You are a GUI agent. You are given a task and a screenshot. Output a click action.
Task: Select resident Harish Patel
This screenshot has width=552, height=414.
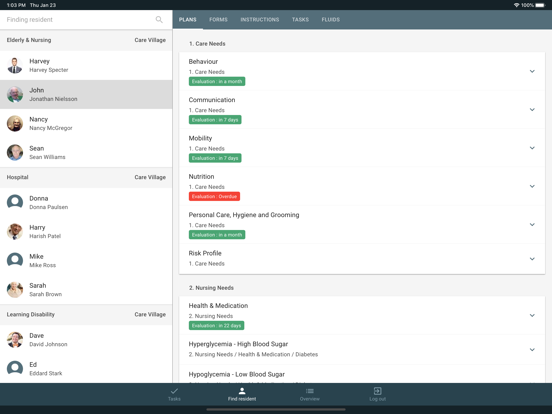coord(45,236)
